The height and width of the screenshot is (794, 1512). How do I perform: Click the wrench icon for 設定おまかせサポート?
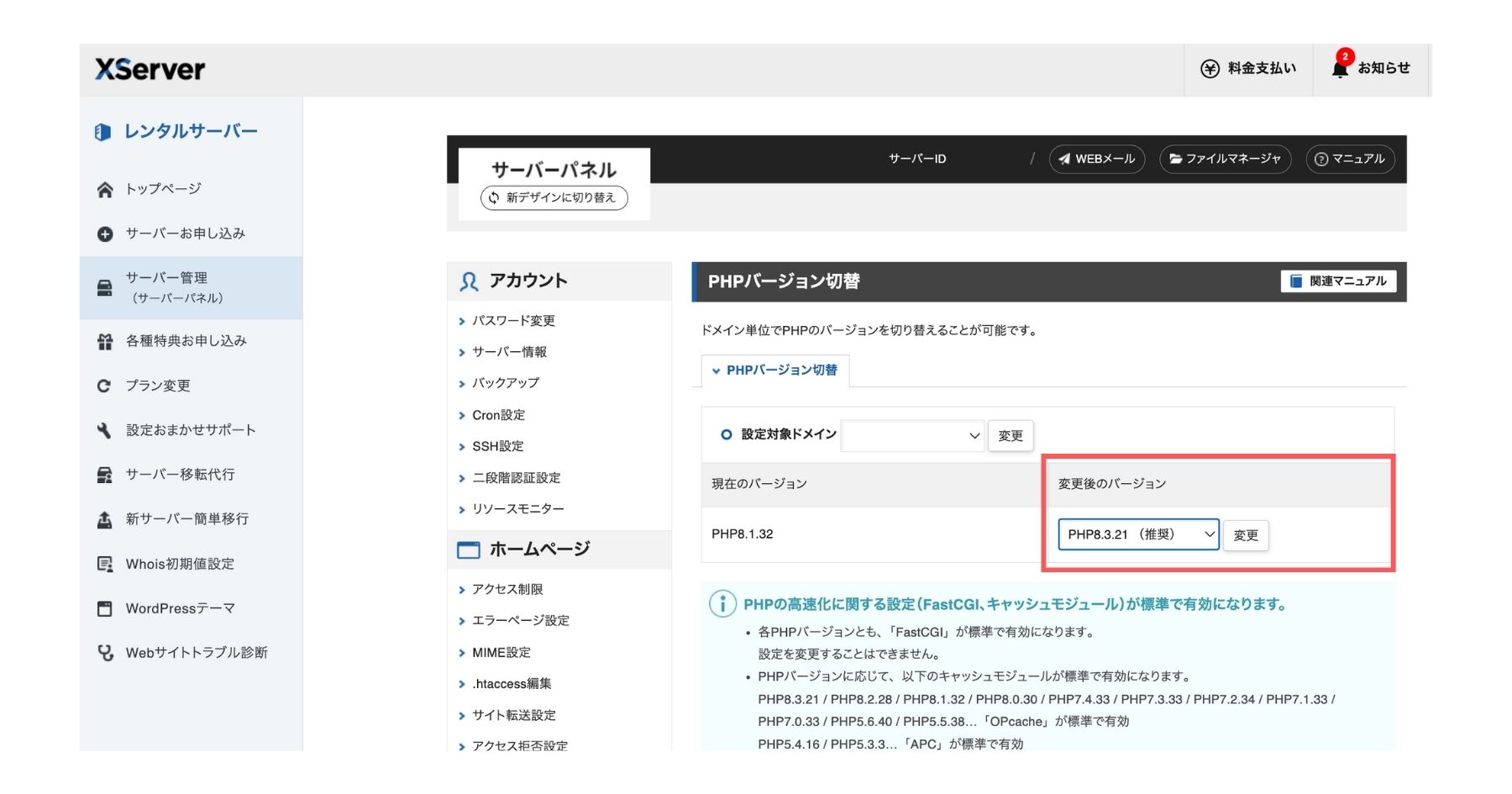coord(104,430)
